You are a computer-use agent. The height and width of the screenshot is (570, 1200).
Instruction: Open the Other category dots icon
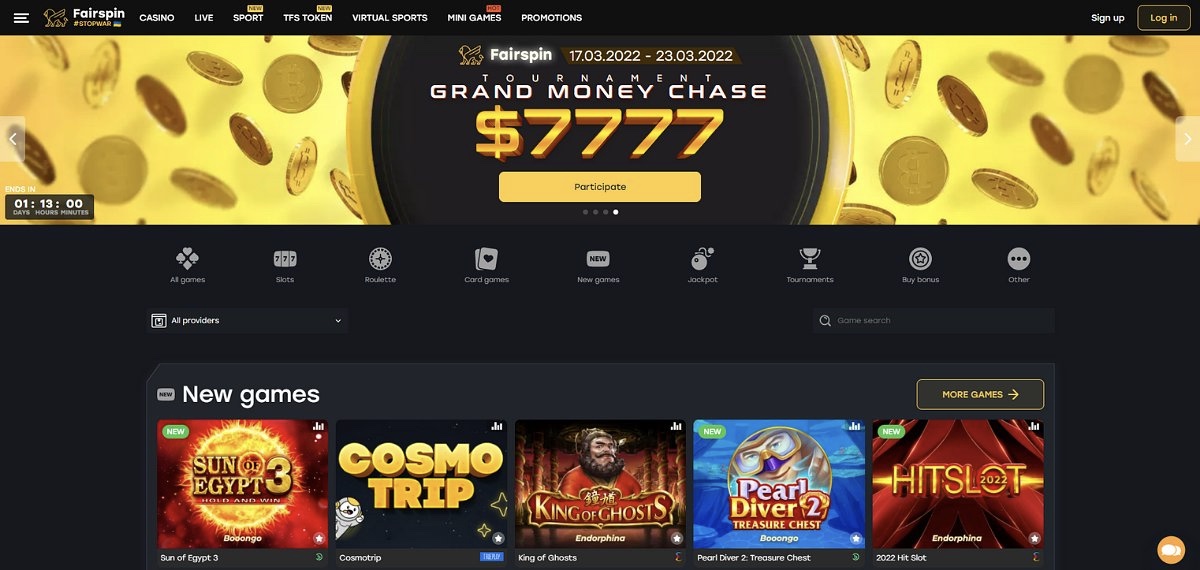1019,258
